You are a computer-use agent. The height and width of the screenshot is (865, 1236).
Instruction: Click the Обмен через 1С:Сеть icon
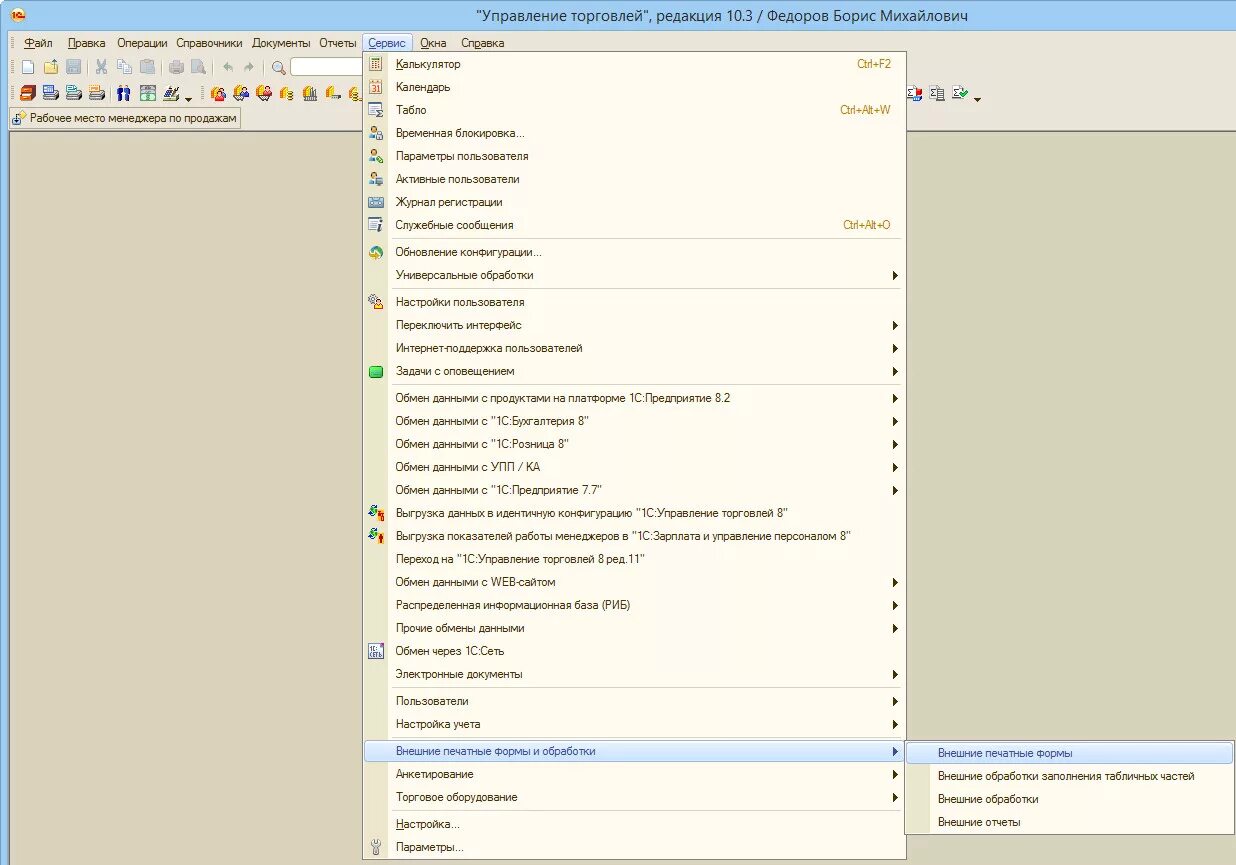pos(376,651)
